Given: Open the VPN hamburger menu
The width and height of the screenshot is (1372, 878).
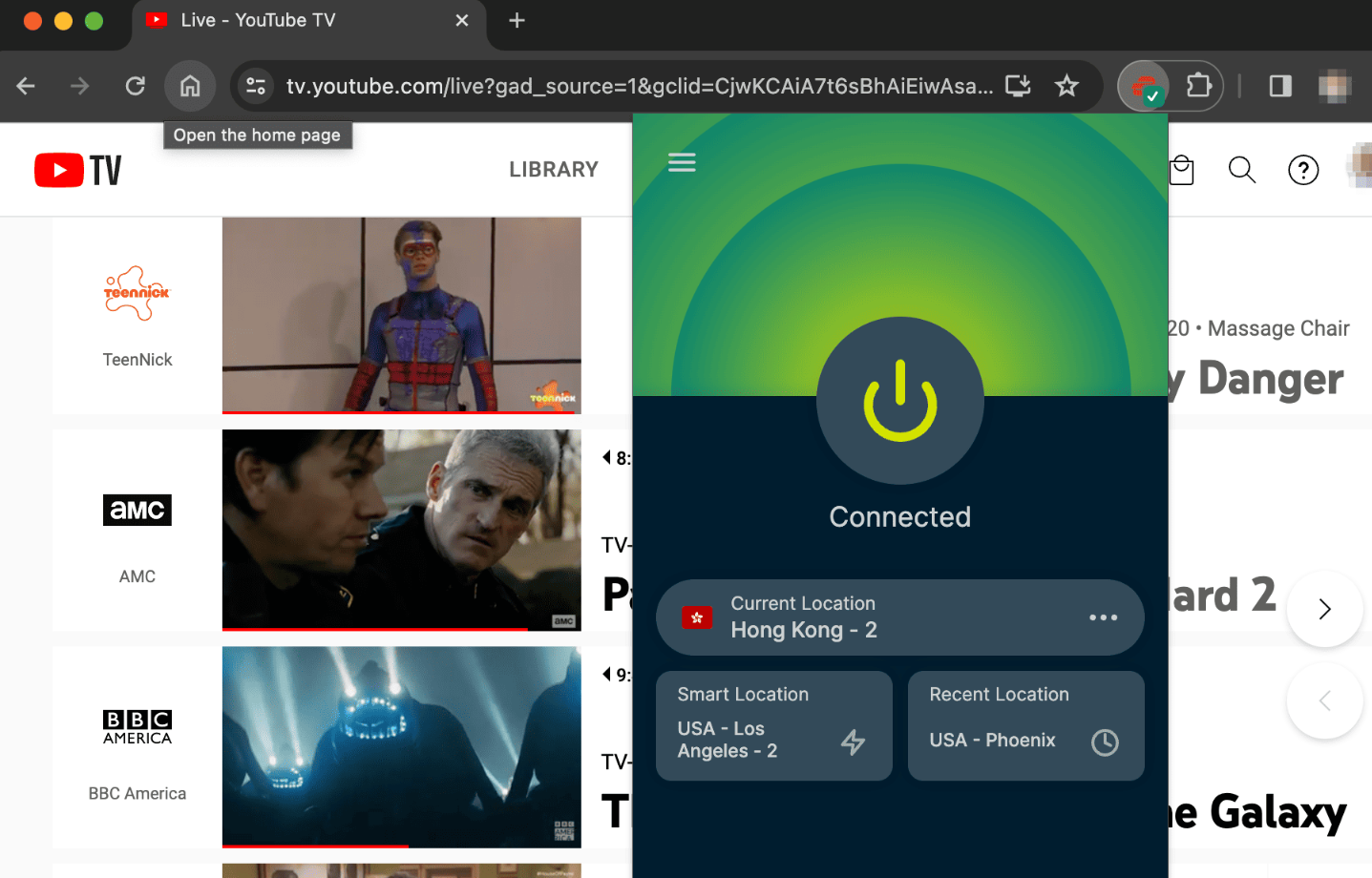Looking at the screenshot, I should [x=682, y=162].
